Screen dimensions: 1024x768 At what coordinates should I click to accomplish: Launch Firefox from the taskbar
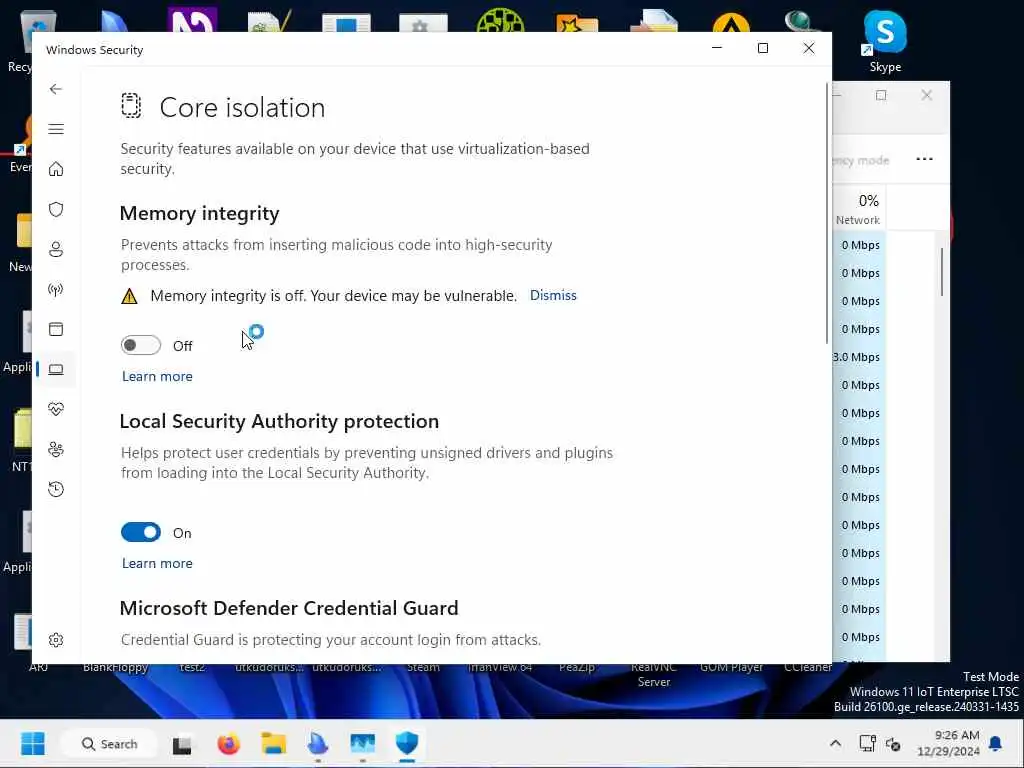(x=228, y=744)
